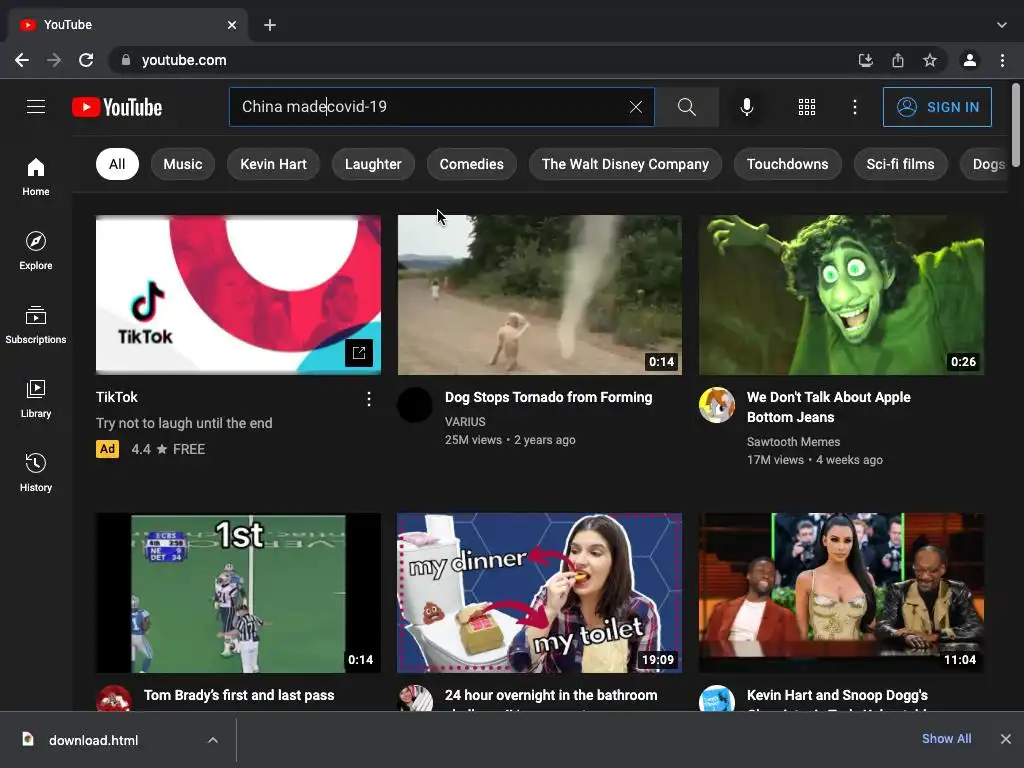Play the my dinner my toilet thumbnail
The image size is (1024, 768).
(x=539, y=593)
